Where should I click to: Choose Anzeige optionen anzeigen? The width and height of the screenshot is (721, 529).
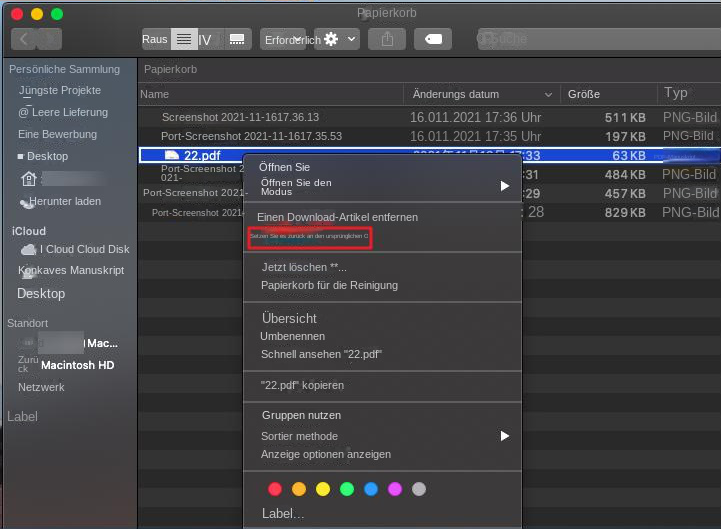(x=326, y=454)
